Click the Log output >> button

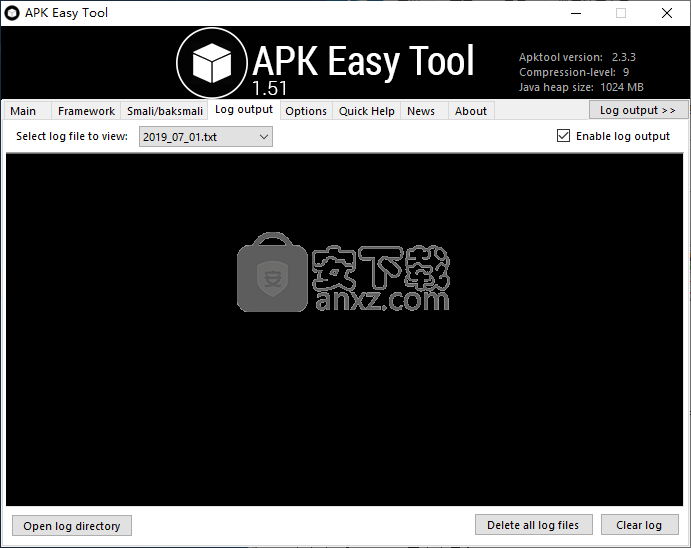point(638,110)
